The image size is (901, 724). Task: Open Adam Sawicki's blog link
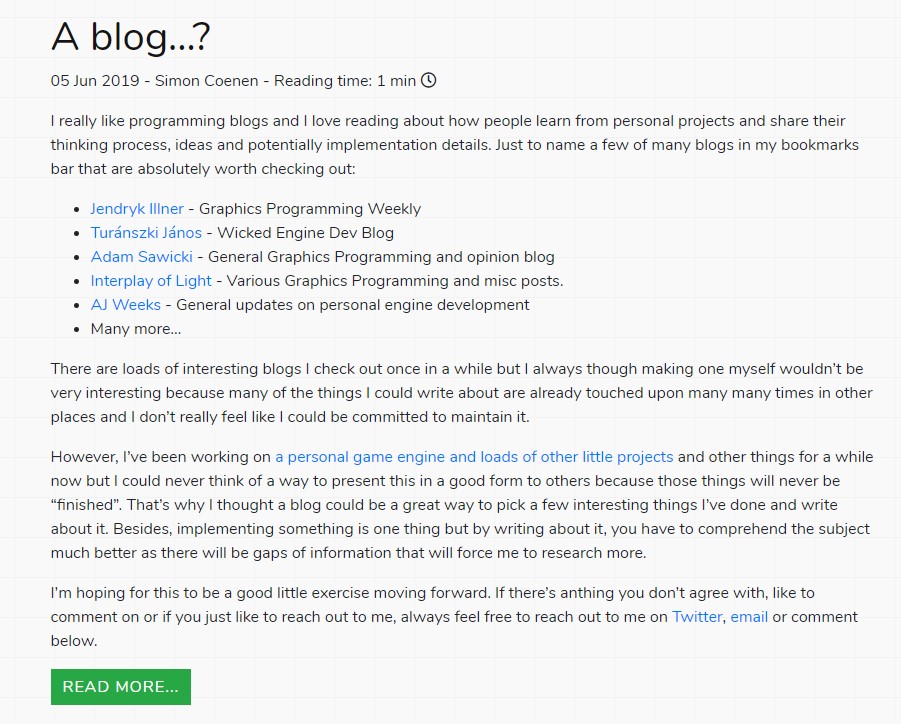click(141, 257)
